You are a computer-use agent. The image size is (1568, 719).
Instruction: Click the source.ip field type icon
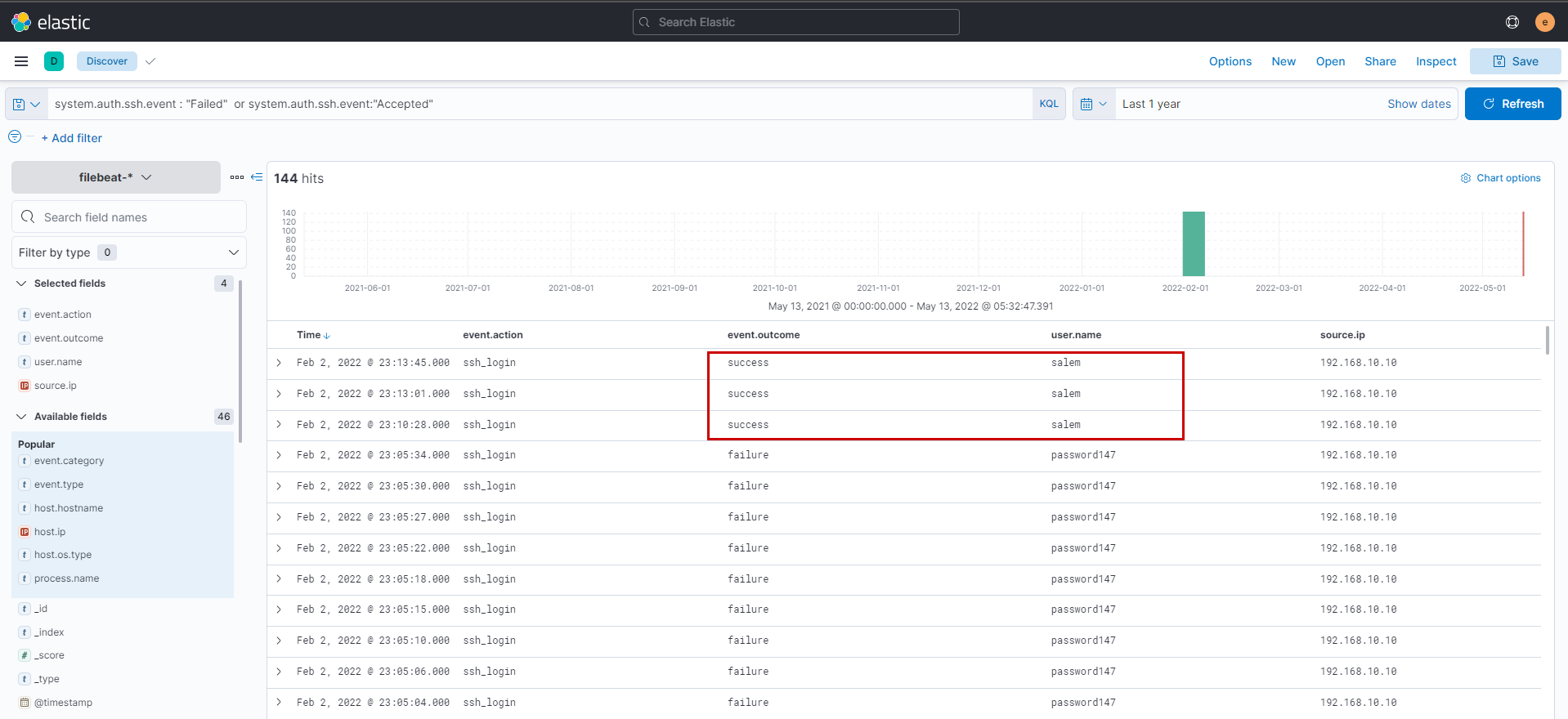tap(25, 386)
